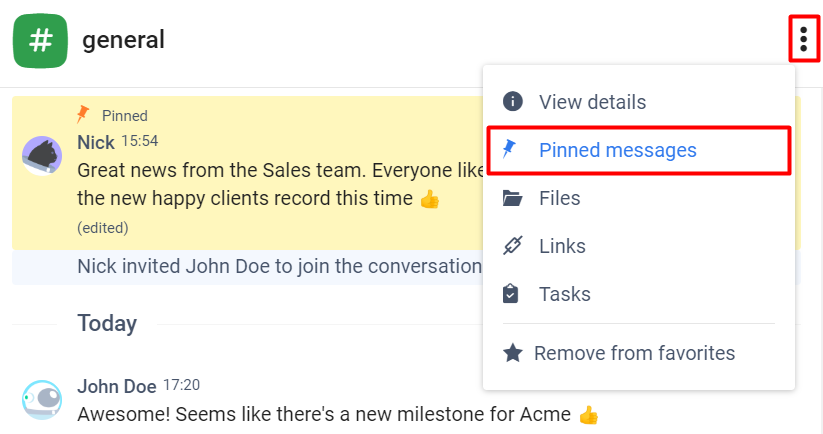Click the John Doe sender name
The image size is (823, 434).
pos(117,386)
